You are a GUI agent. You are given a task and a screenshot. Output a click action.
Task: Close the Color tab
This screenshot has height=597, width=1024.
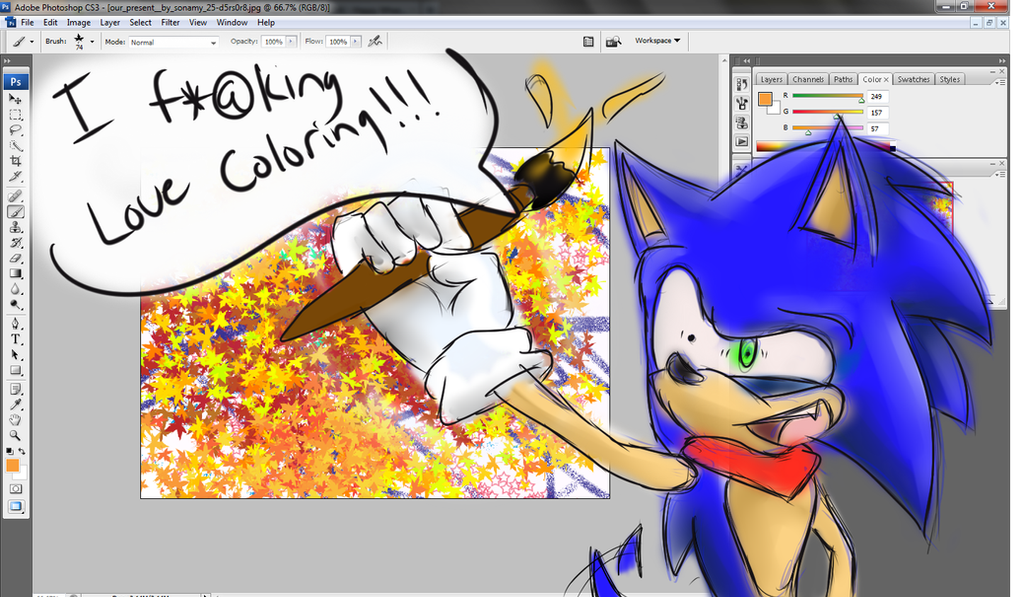coord(886,79)
